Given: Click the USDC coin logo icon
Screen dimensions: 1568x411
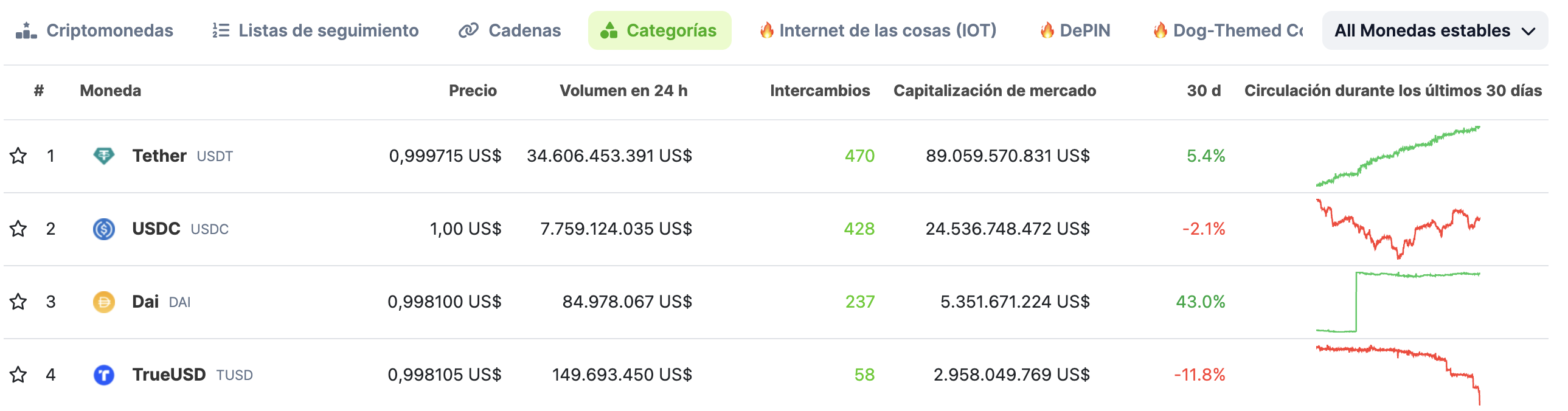Looking at the screenshot, I should [x=103, y=229].
